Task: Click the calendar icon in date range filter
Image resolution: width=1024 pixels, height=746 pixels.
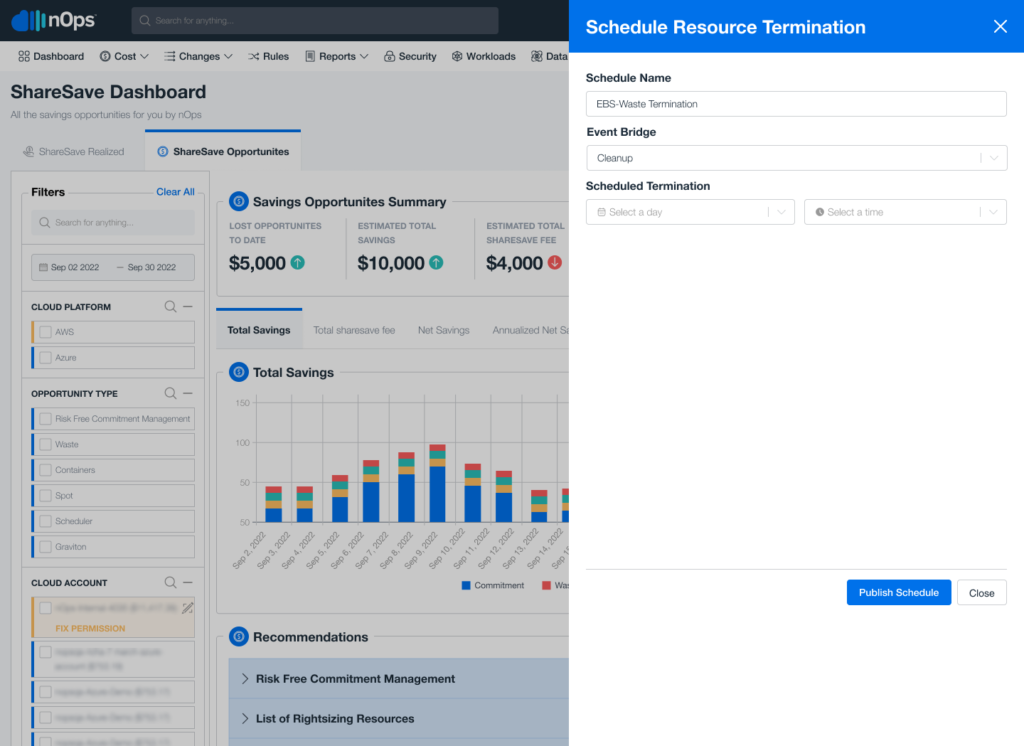Action: pyautogui.click(x=43, y=267)
